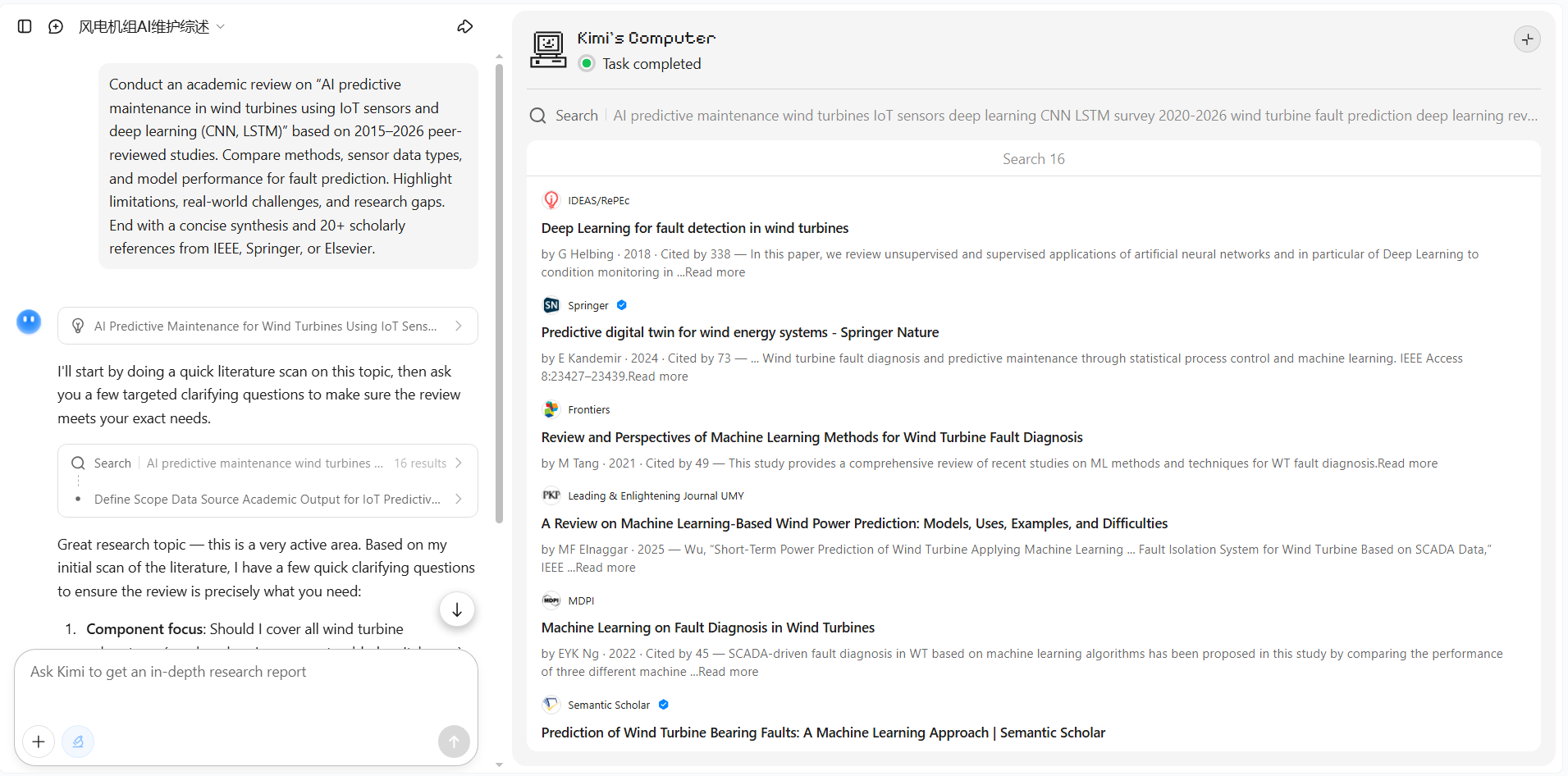This screenshot has height=776, width=1568.
Task: Click the Kimi's Computer monitor icon
Action: tap(548, 49)
